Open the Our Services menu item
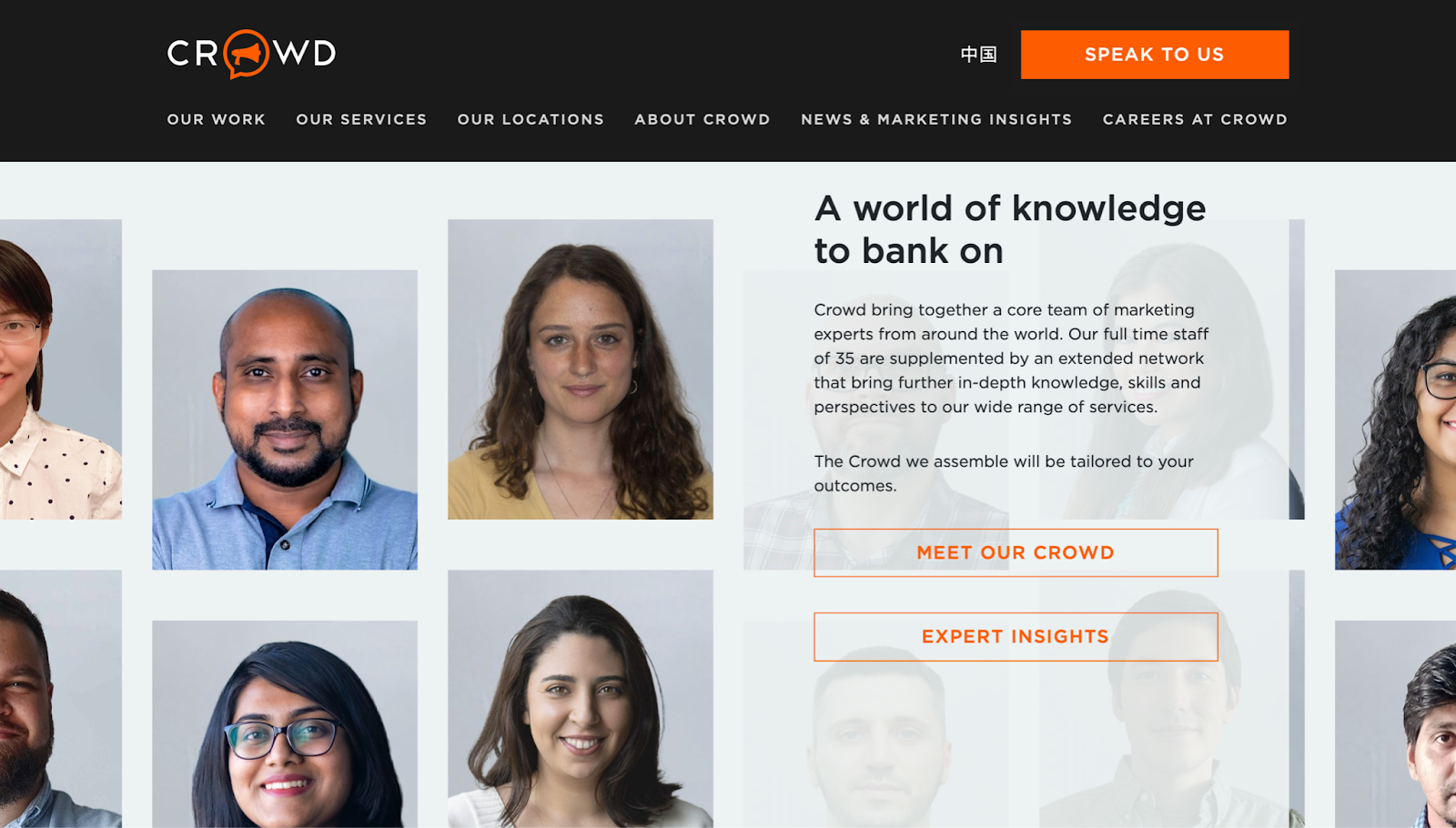1456x828 pixels. (x=361, y=119)
